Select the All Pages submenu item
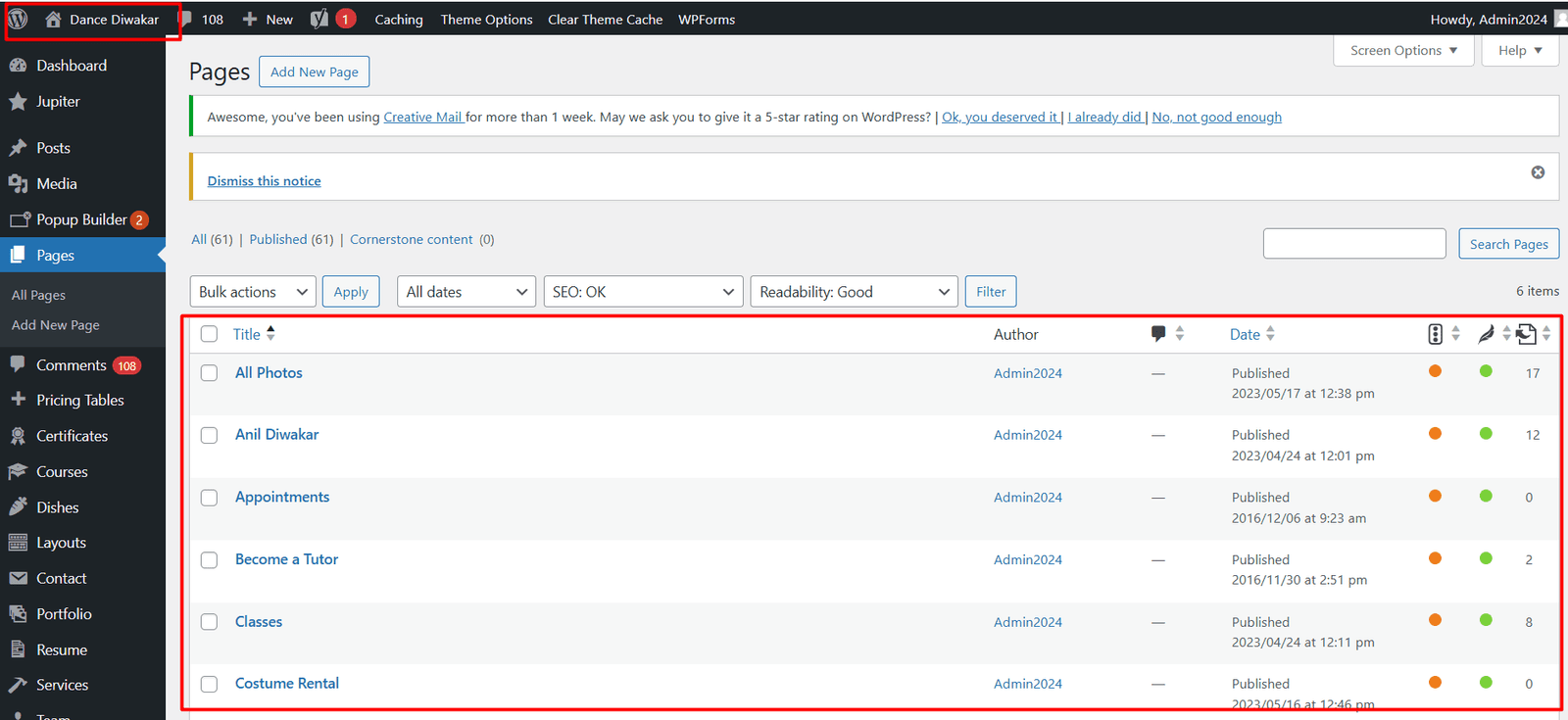 pos(38,295)
